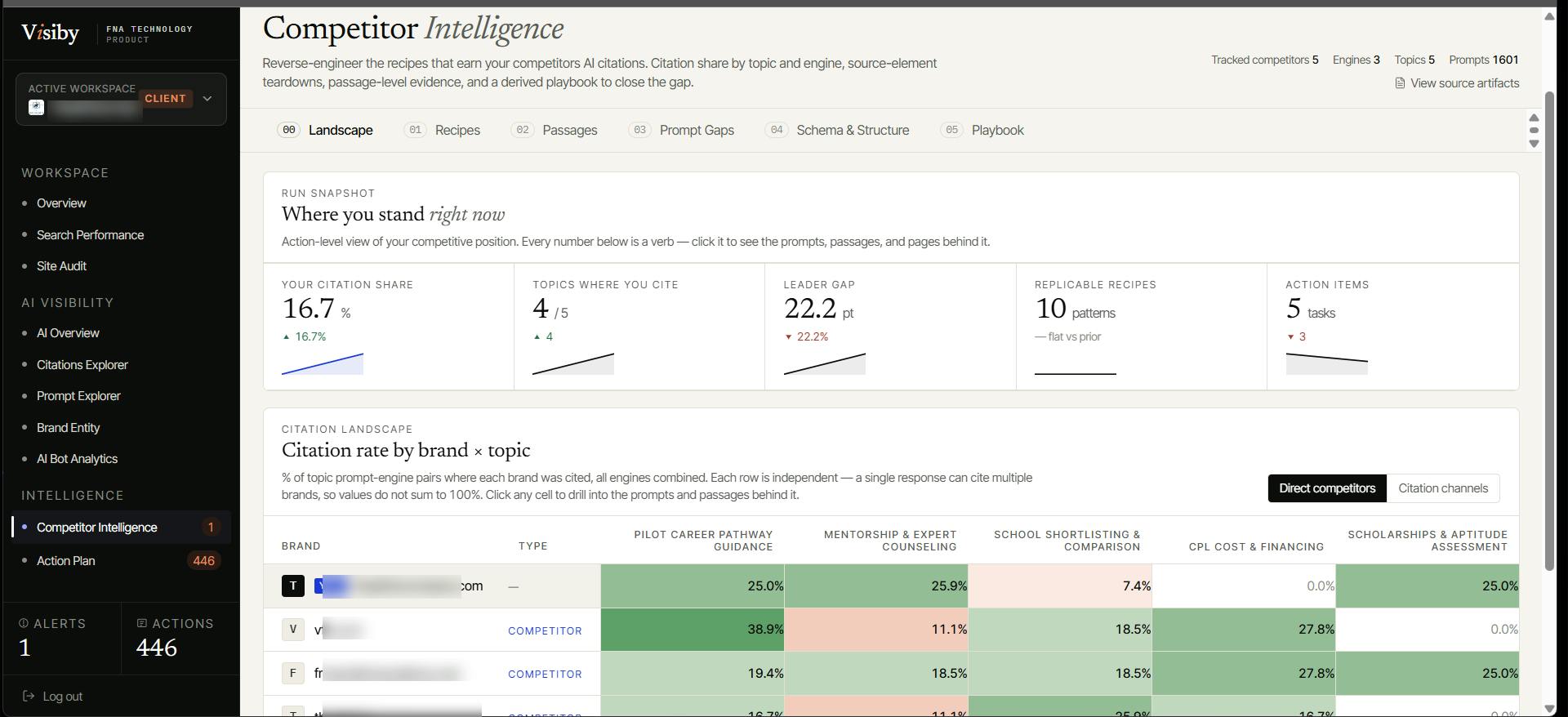Viewport: 1568px width, 717px height.
Task: Click the Log out arrow icon
Action: [29, 697]
